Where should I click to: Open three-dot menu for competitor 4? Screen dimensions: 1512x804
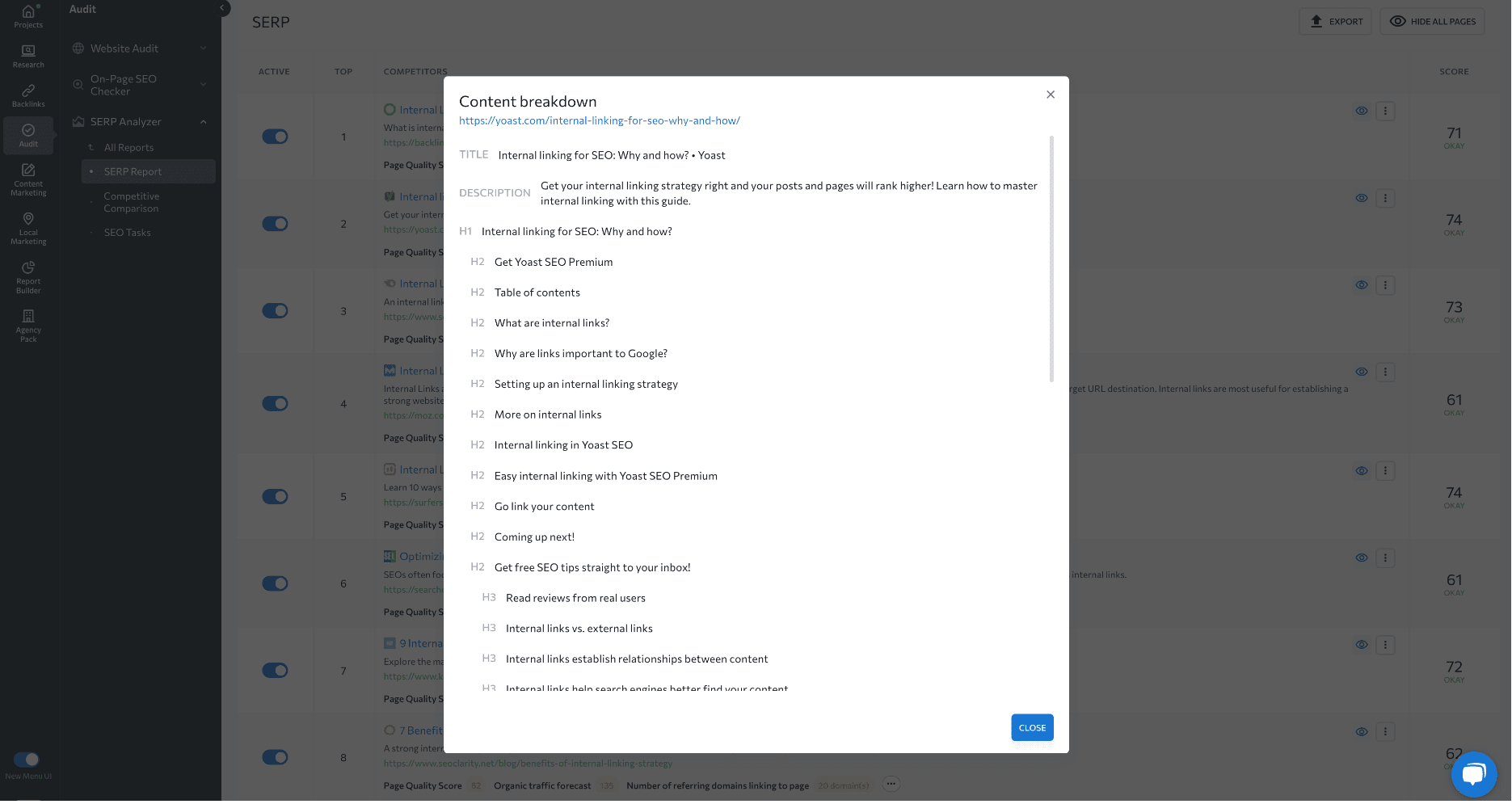click(1385, 372)
